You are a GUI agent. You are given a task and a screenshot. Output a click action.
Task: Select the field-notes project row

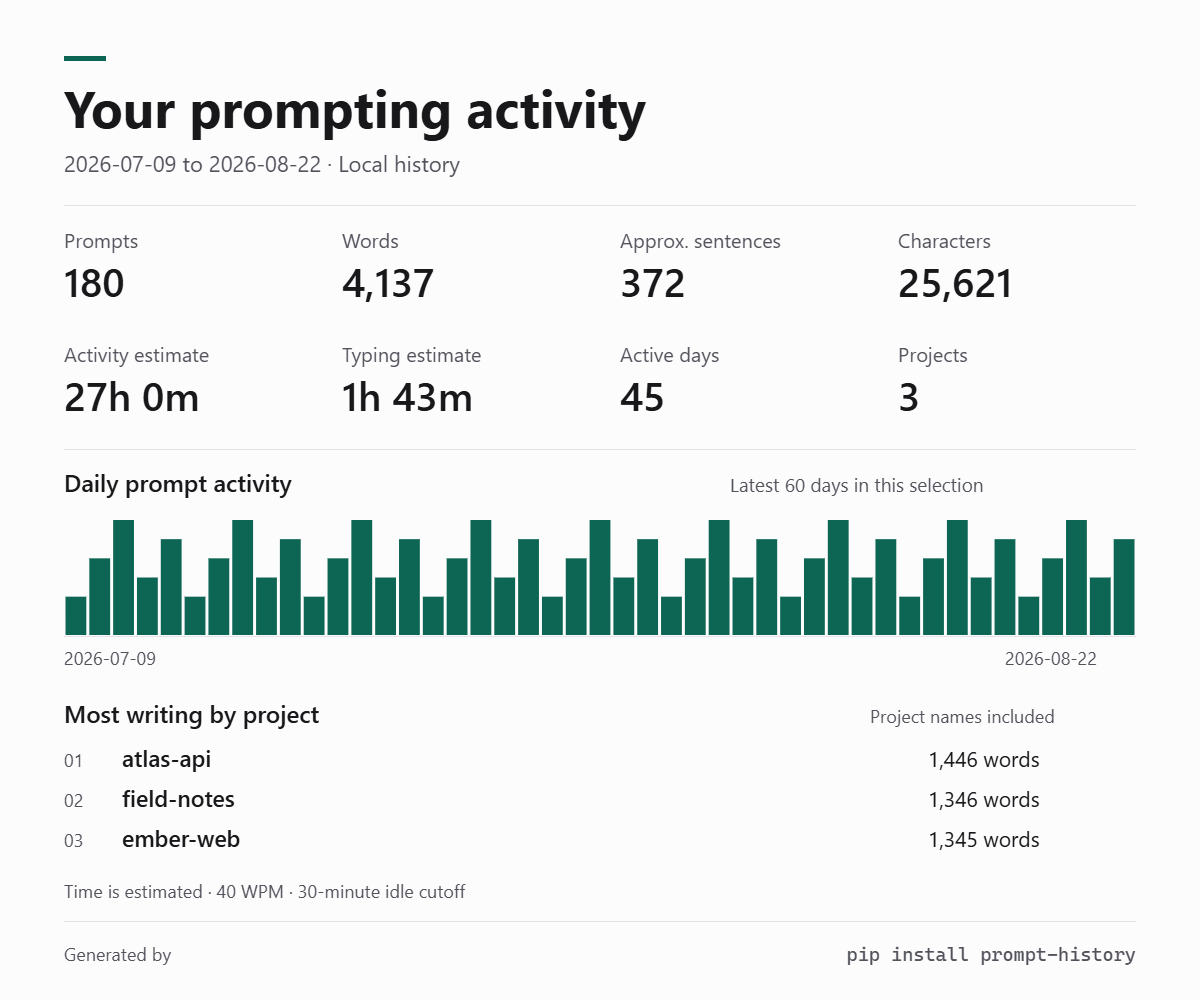(600, 800)
